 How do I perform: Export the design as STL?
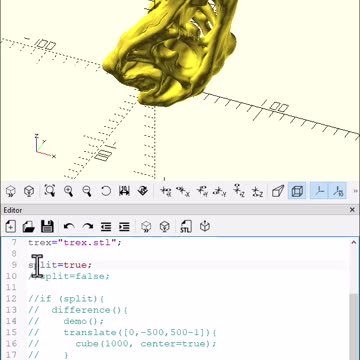click(x=186, y=227)
